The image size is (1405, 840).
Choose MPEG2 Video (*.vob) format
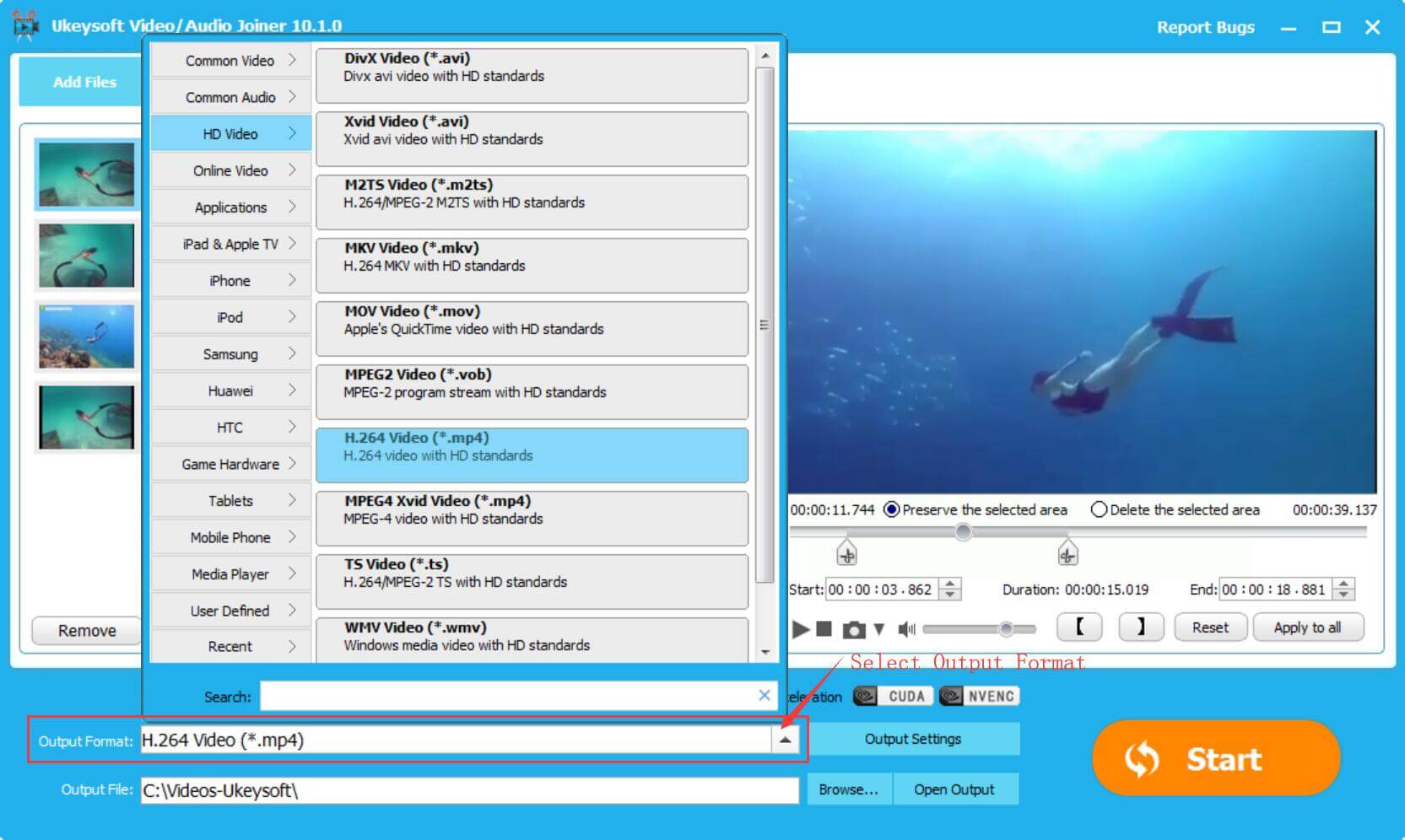point(532,391)
